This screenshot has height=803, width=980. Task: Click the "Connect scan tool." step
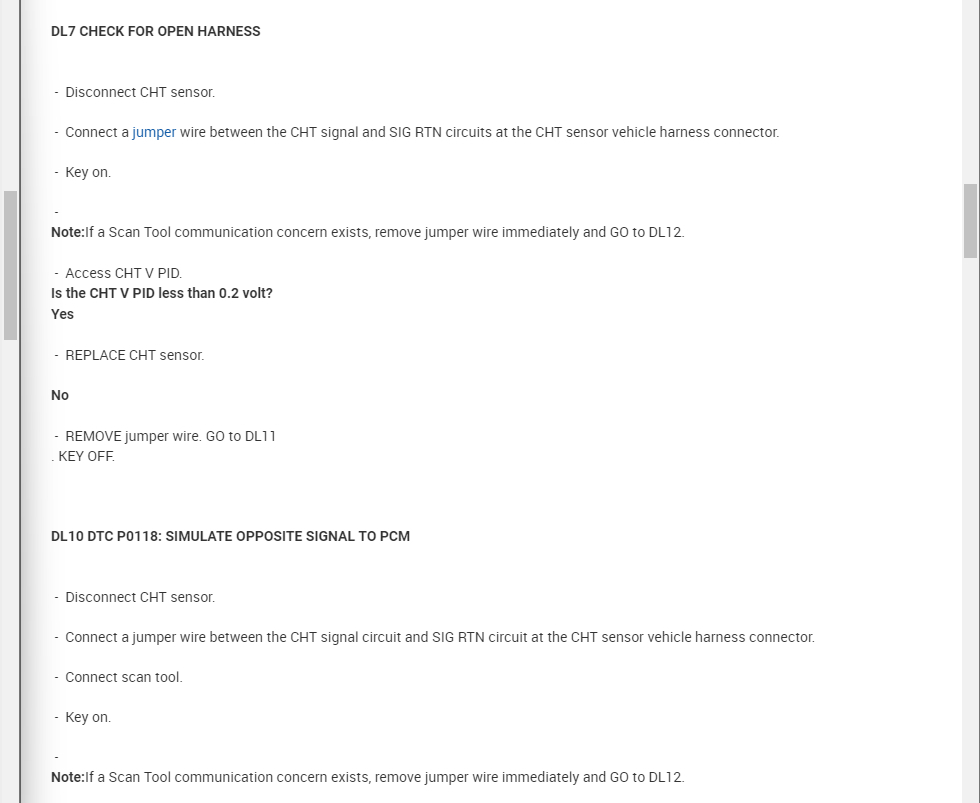click(123, 677)
